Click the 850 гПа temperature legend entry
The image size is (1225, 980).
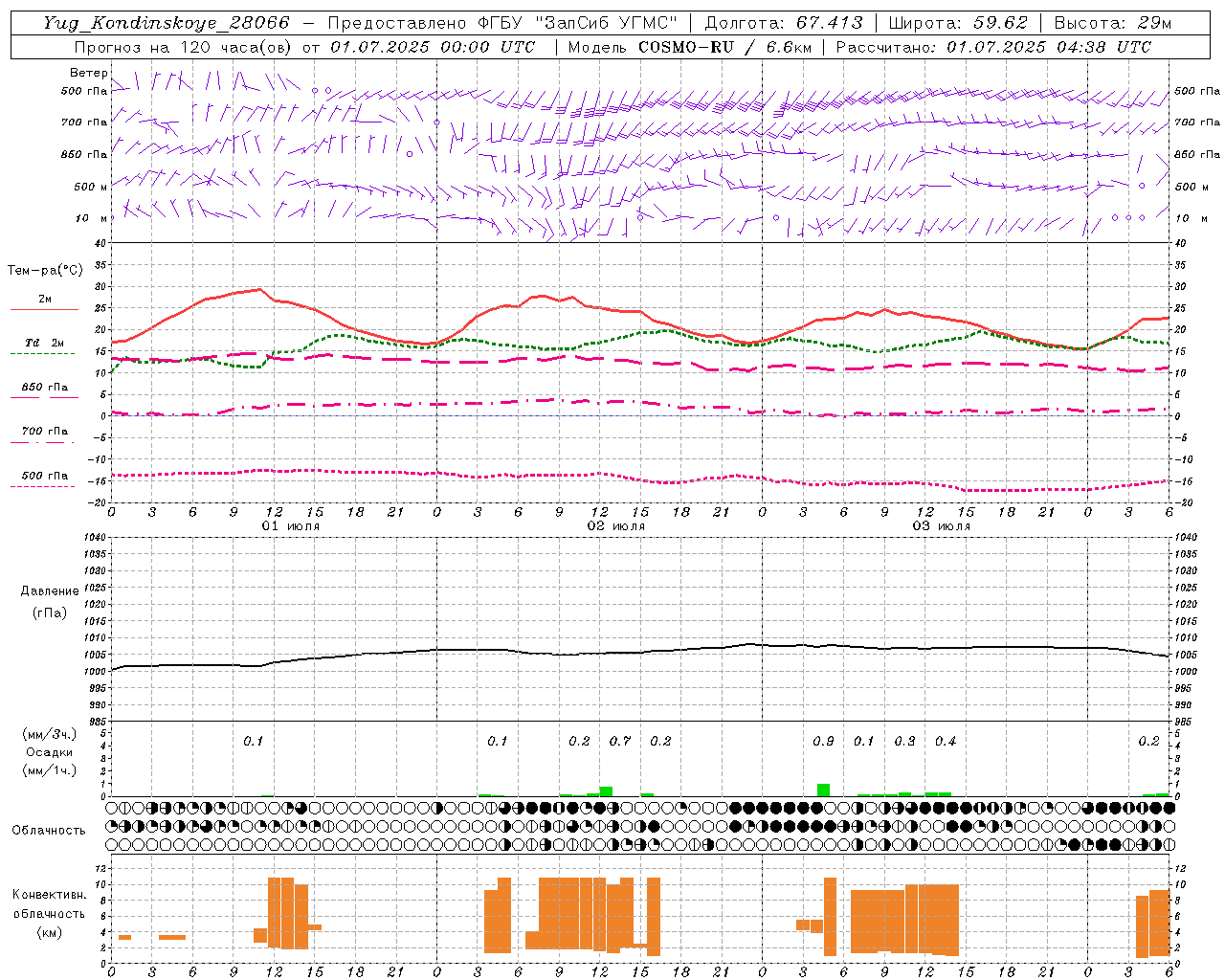tap(44, 388)
